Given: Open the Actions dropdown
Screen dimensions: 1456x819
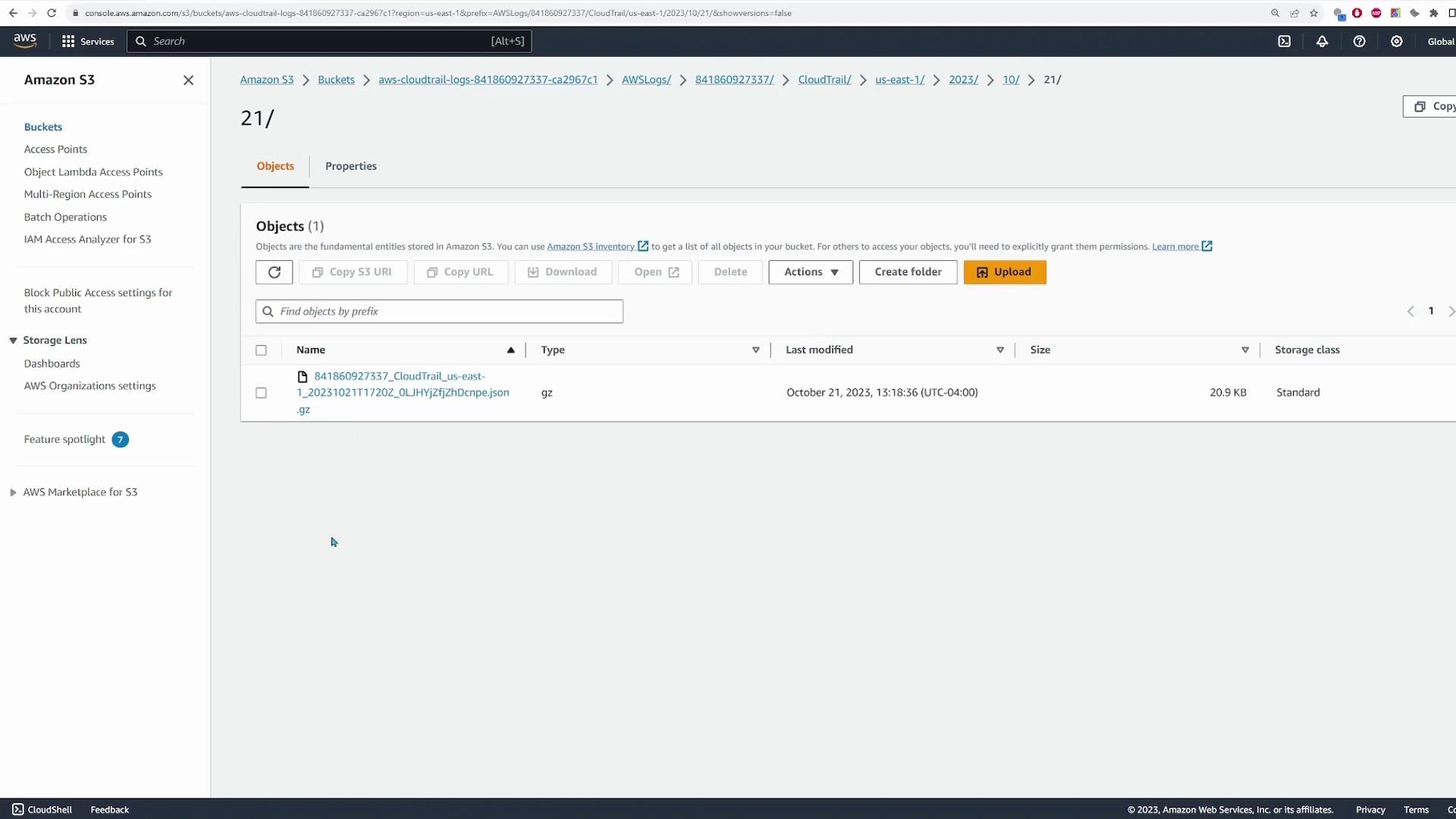Looking at the screenshot, I should click(x=810, y=271).
